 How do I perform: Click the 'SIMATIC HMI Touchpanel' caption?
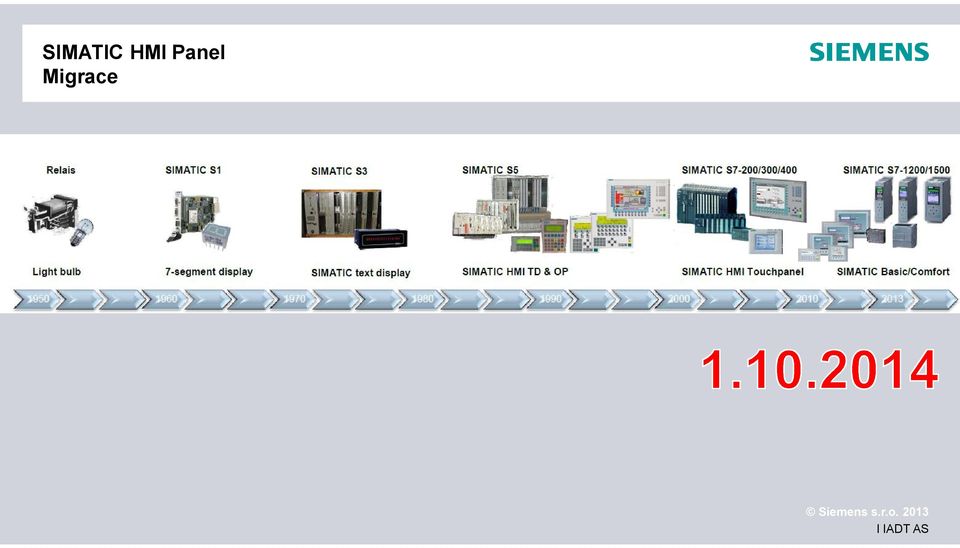(743, 272)
